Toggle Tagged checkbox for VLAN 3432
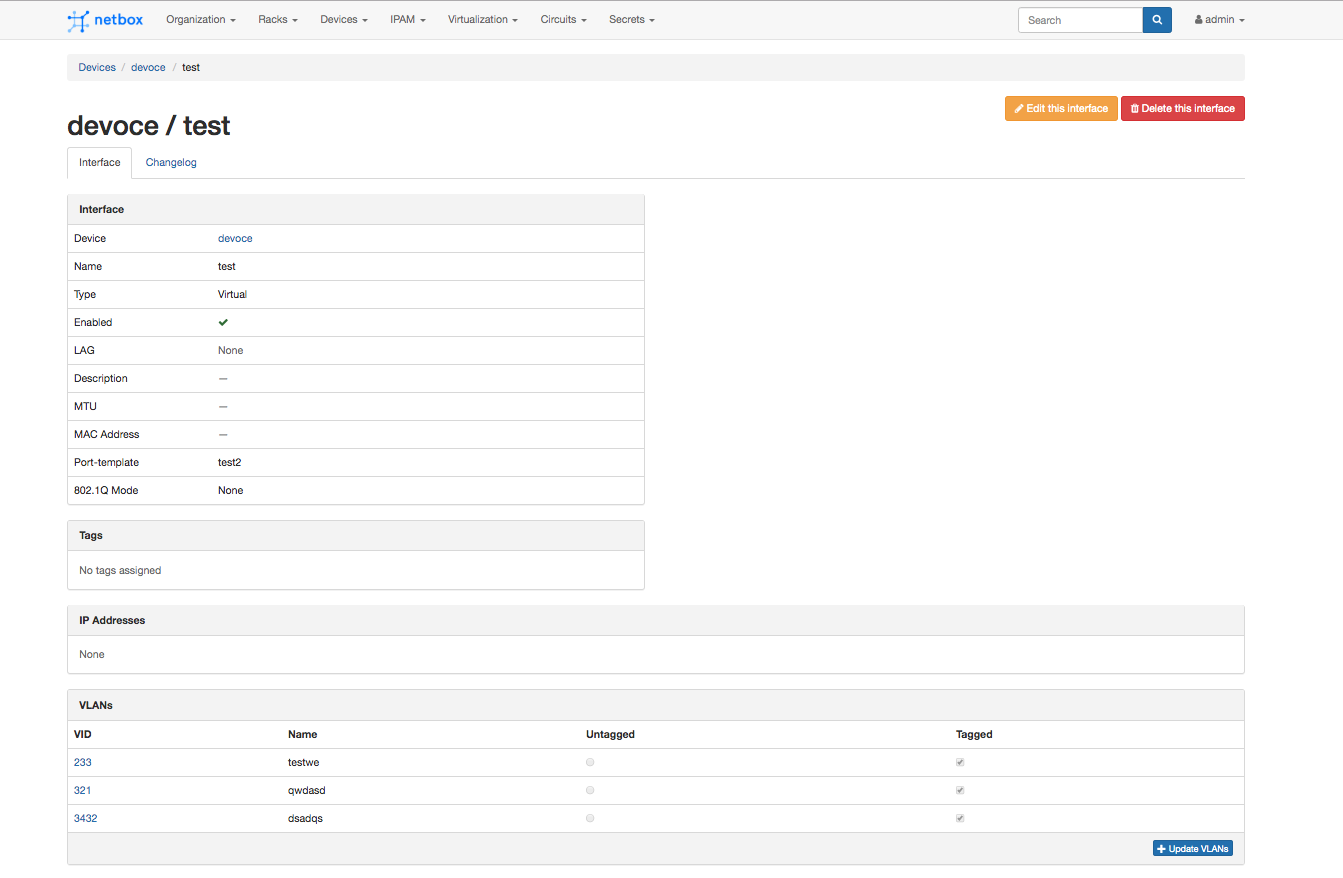 960,818
